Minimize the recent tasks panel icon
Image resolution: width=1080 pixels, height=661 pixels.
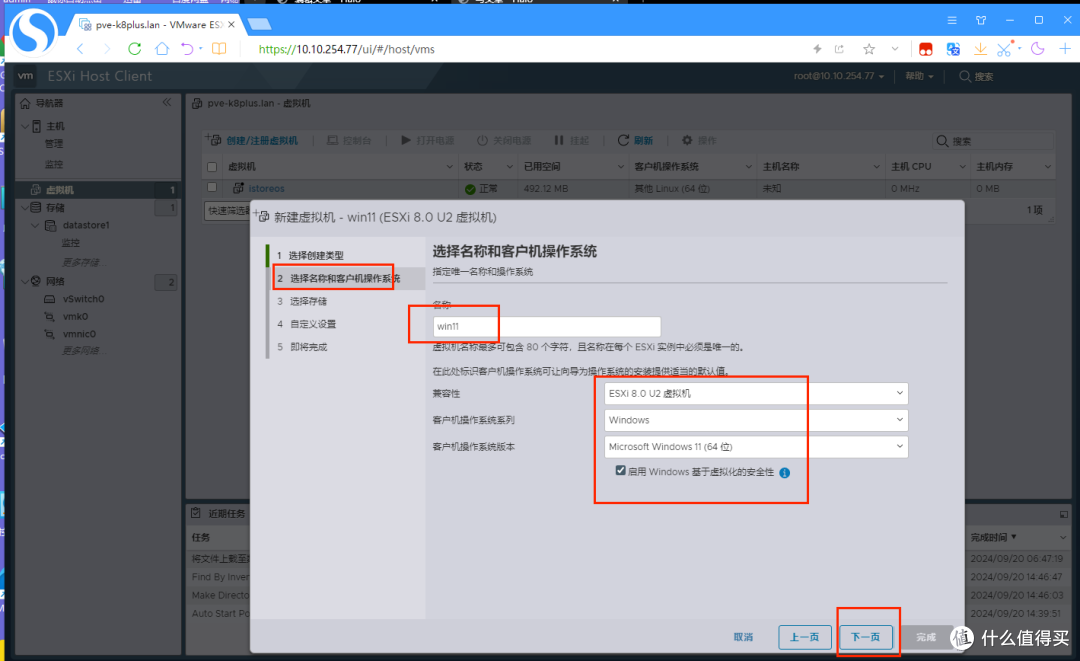[1063, 514]
